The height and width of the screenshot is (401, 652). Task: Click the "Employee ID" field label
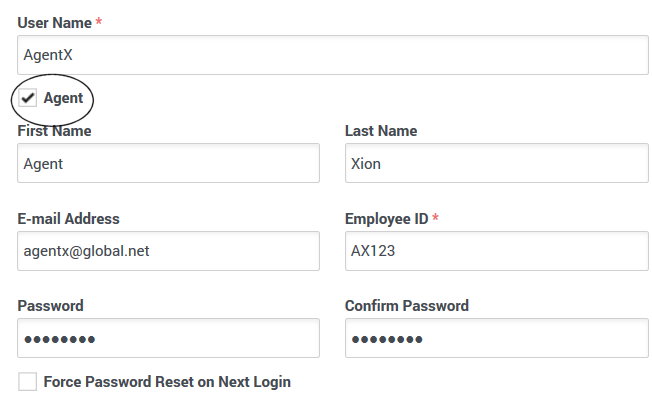click(386, 219)
